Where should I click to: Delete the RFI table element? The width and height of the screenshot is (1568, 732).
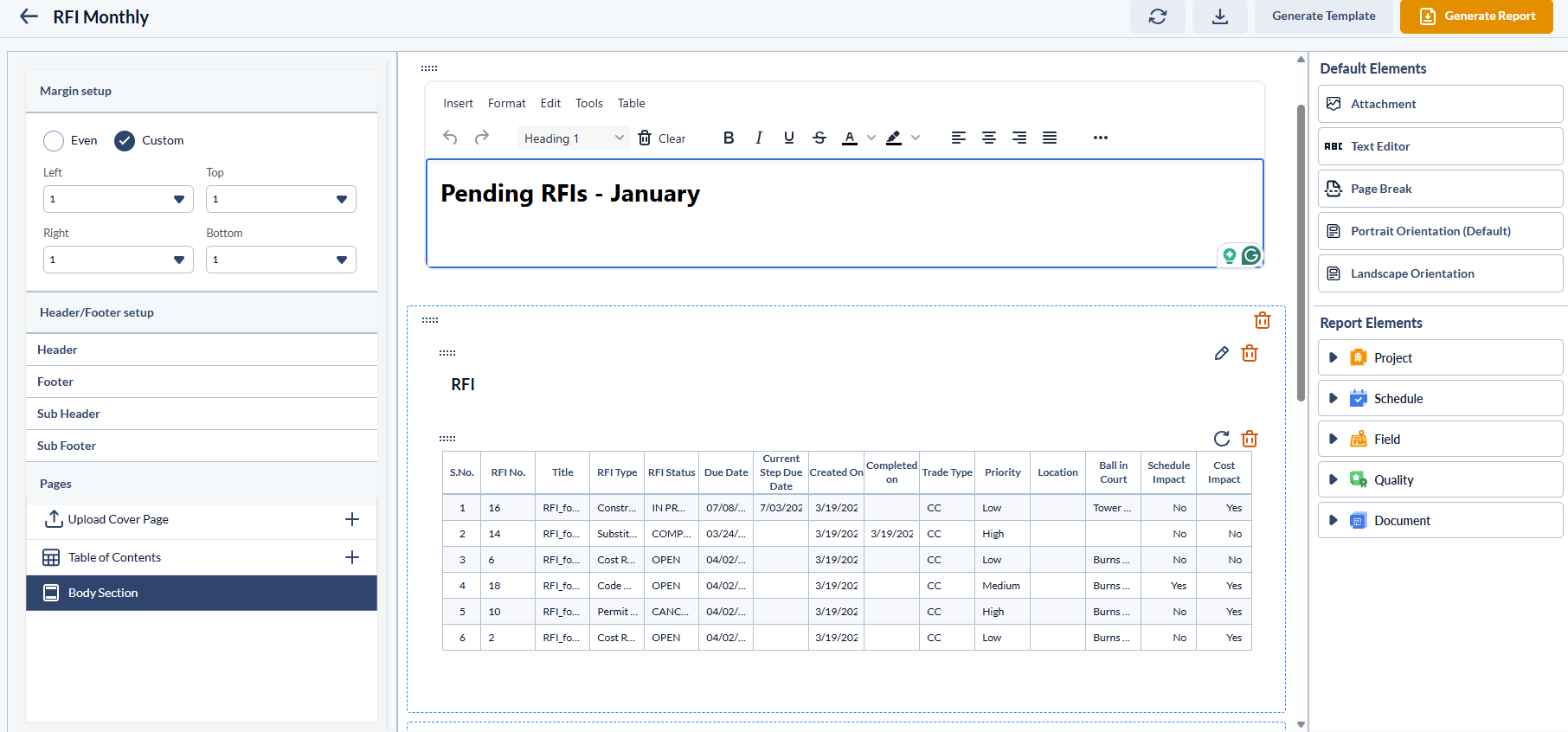pyautogui.click(x=1250, y=439)
